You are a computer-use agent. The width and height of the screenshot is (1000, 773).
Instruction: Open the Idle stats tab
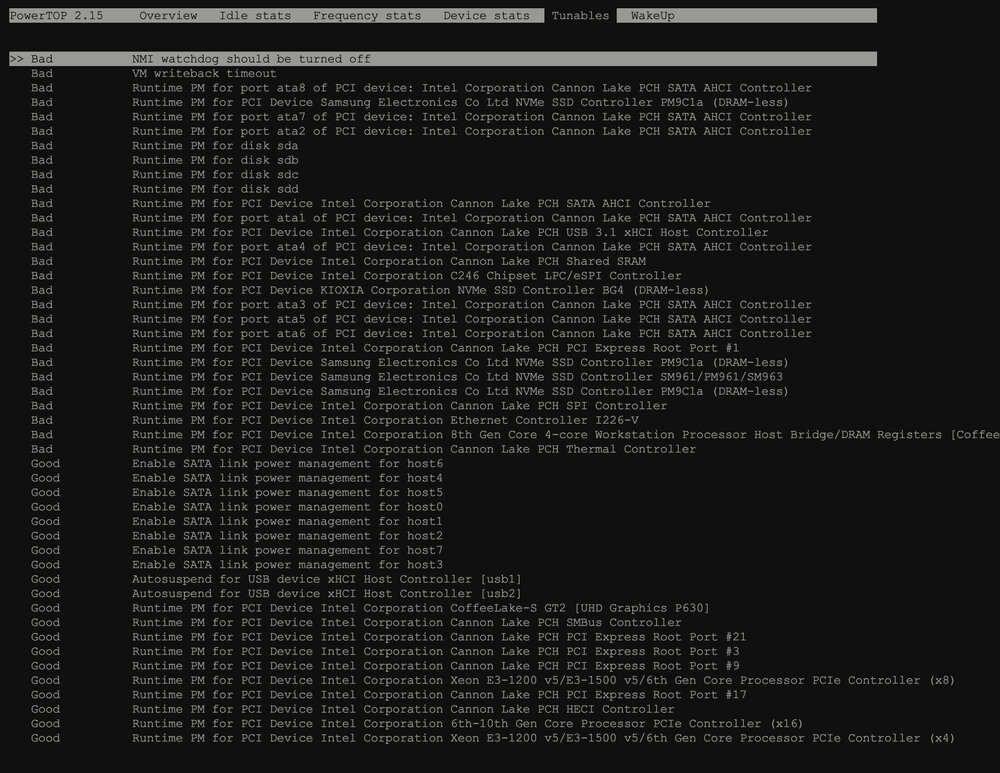click(x=255, y=15)
